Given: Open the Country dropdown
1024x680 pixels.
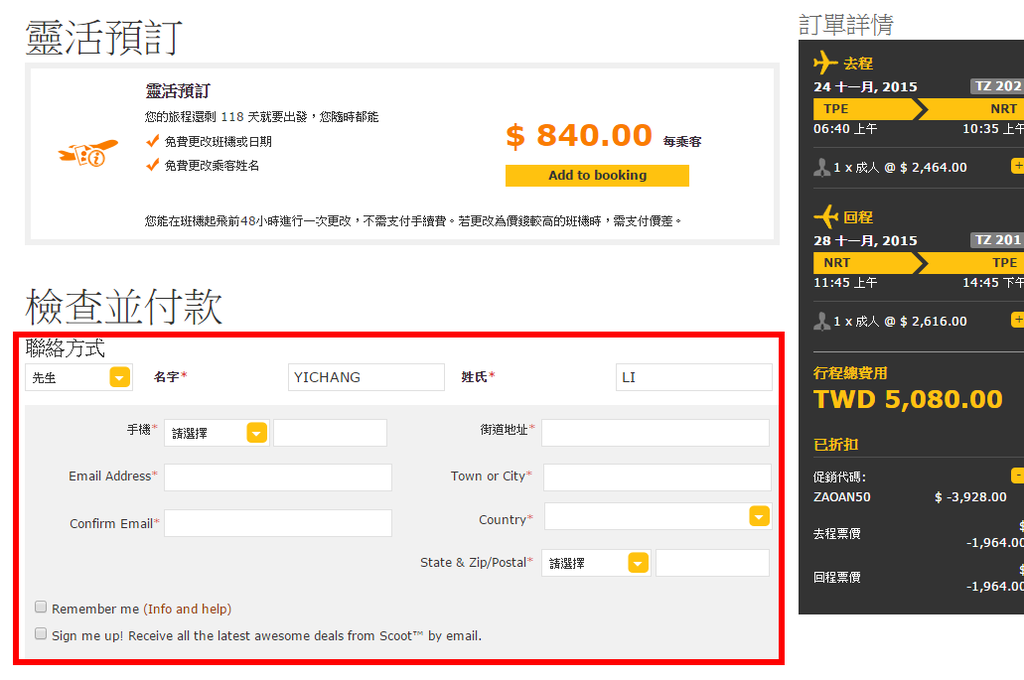Looking at the screenshot, I should (658, 516).
